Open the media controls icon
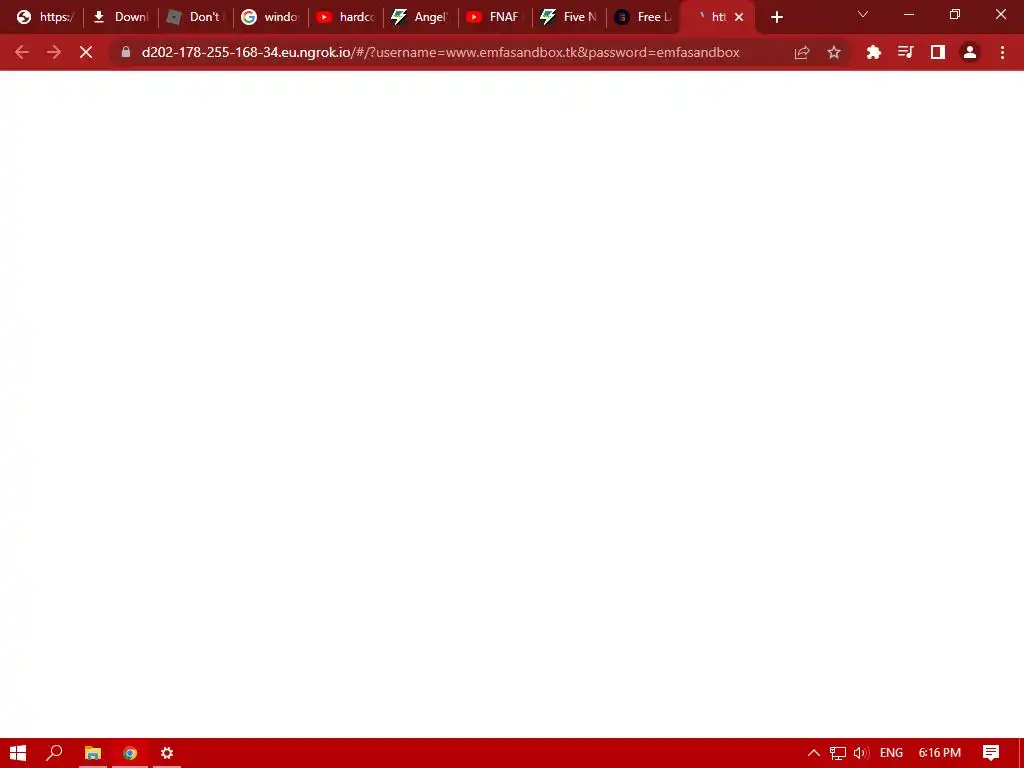 pos(905,52)
